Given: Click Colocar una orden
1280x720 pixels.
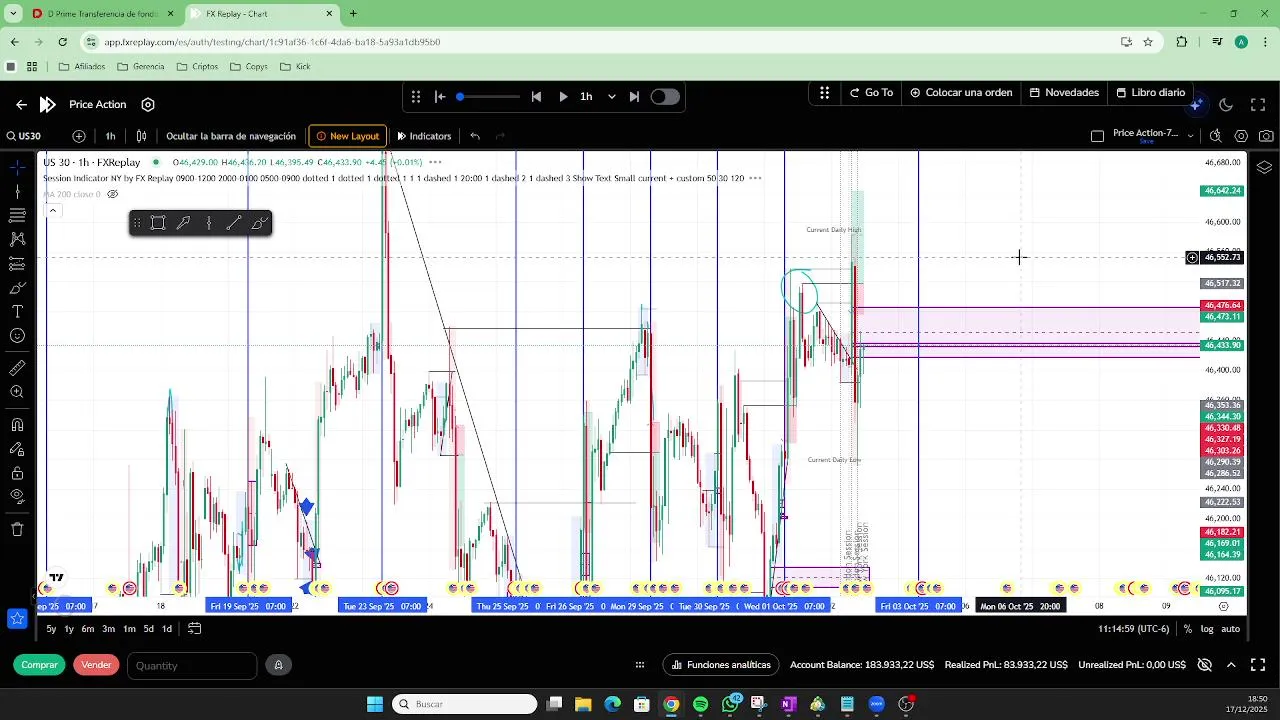Looking at the screenshot, I should (x=961, y=93).
